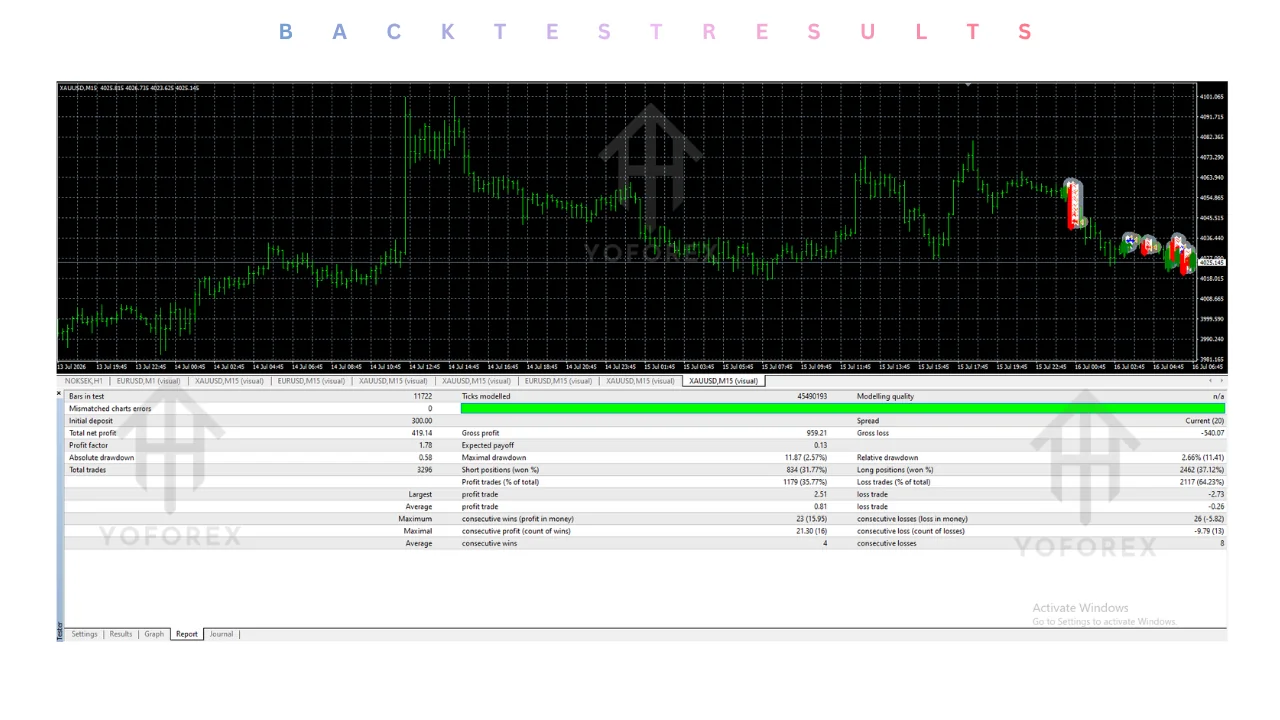Select the 'Modelling quality' label
This screenshot has height=720, width=1280.
(885, 397)
